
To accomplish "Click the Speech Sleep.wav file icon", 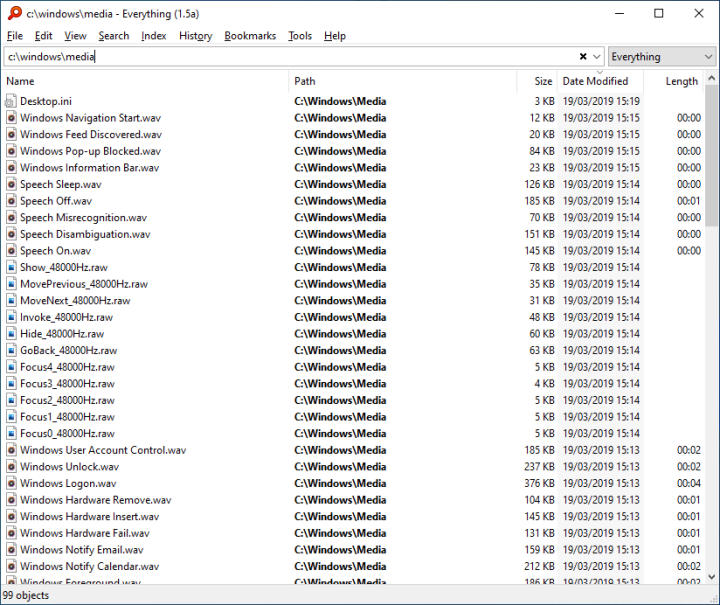I will pyautogui.click(x=11, y=184).
